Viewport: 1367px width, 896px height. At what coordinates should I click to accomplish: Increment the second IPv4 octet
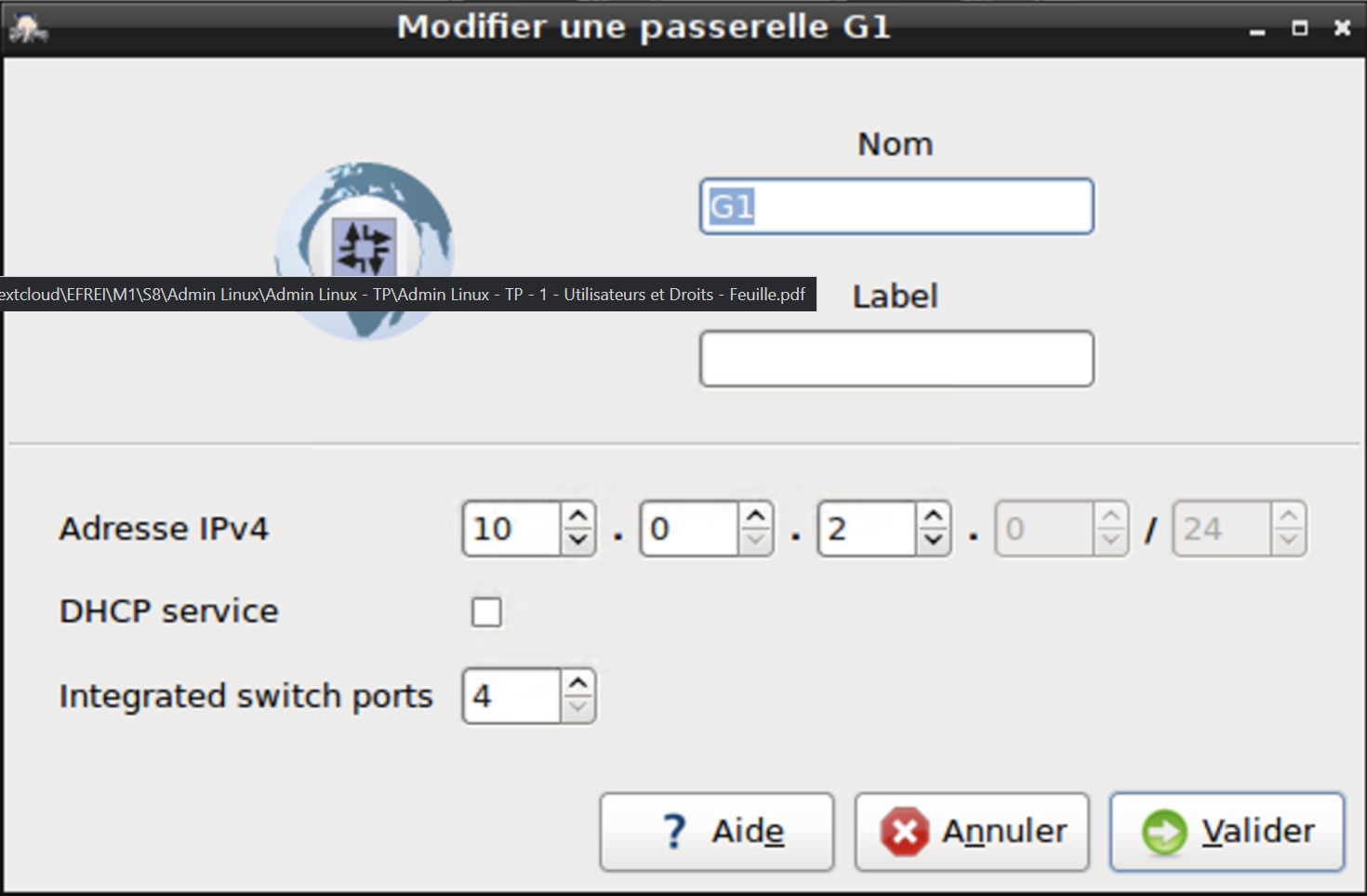point(756,516)
